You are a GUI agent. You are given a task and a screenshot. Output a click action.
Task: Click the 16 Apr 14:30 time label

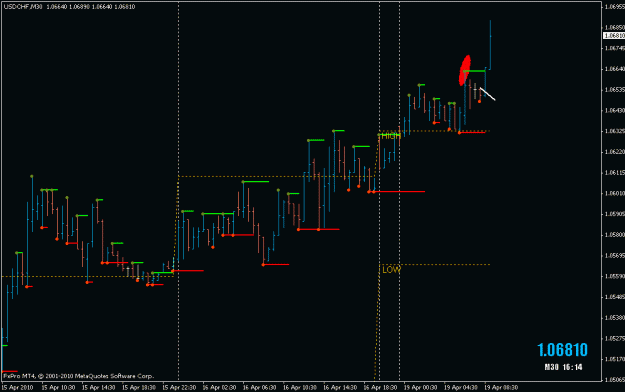coord(340,388)
